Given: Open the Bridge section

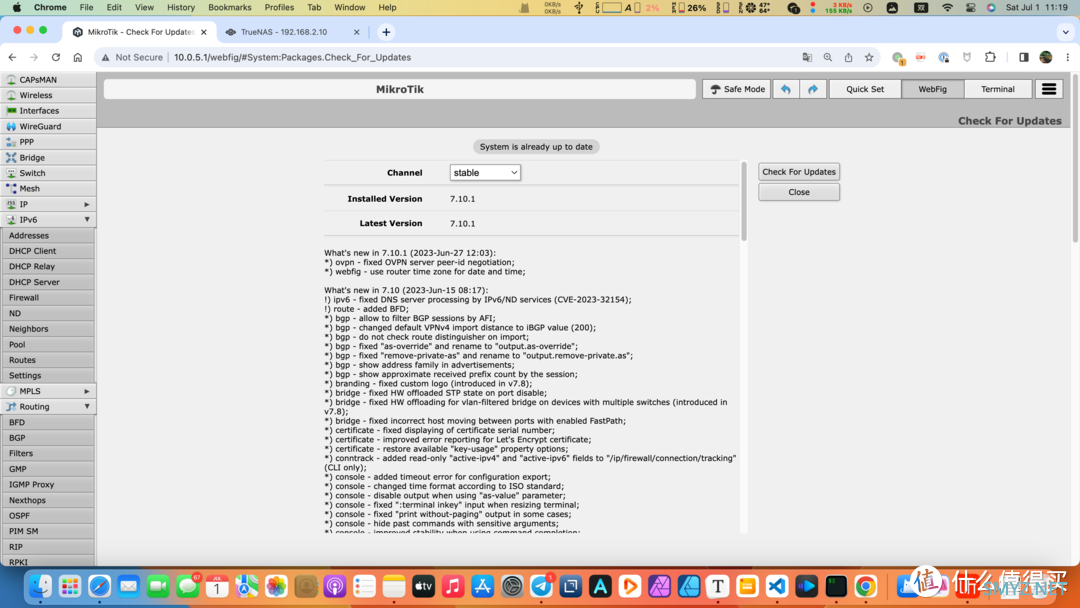Looking at the screenshot, I should pyautogui.click(x=48, y=158).
